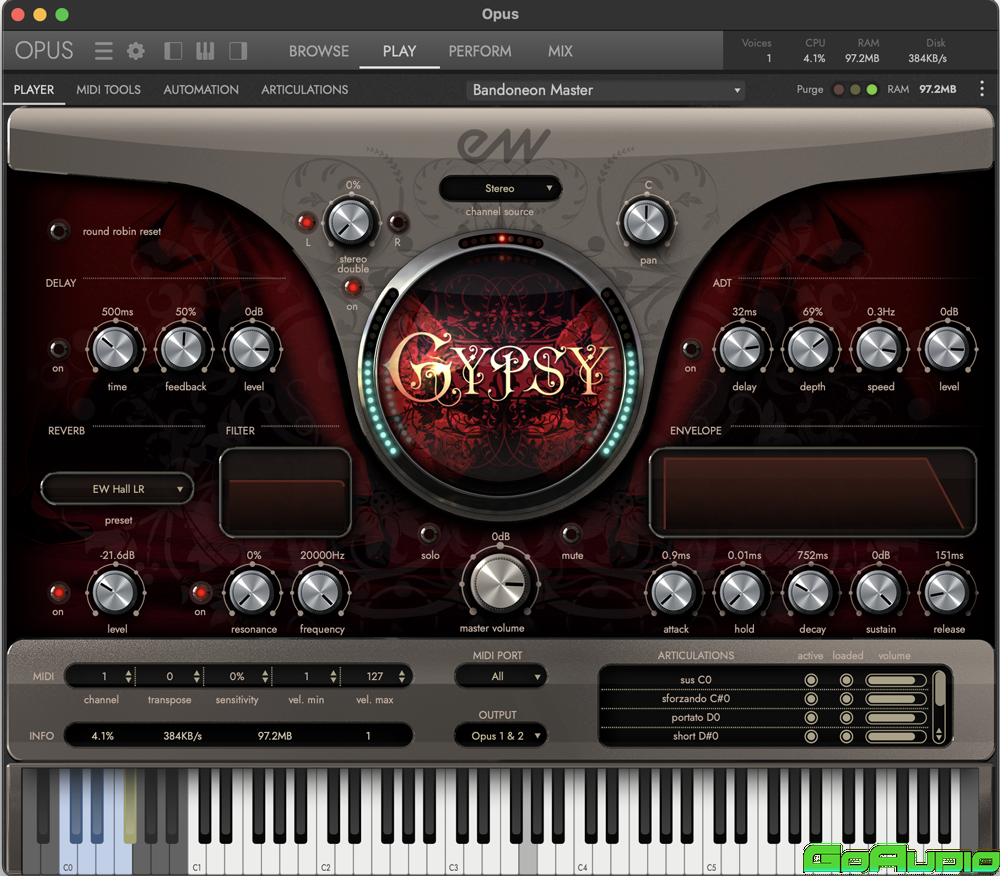
Task: Switch to the MIX tab
Action: pos(560,51)
